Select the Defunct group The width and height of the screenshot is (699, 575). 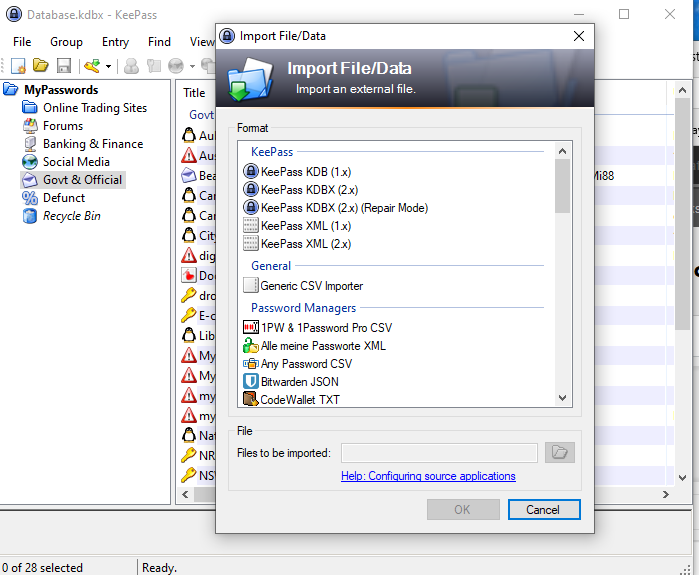click(64, 198)
